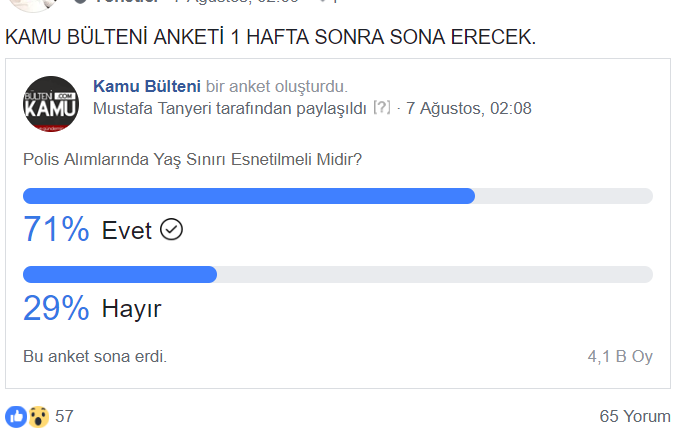This screenshot has width=683, height=441.
Task: Click the 'Bu anket sona erdi' notice
Action: [95, 356]
